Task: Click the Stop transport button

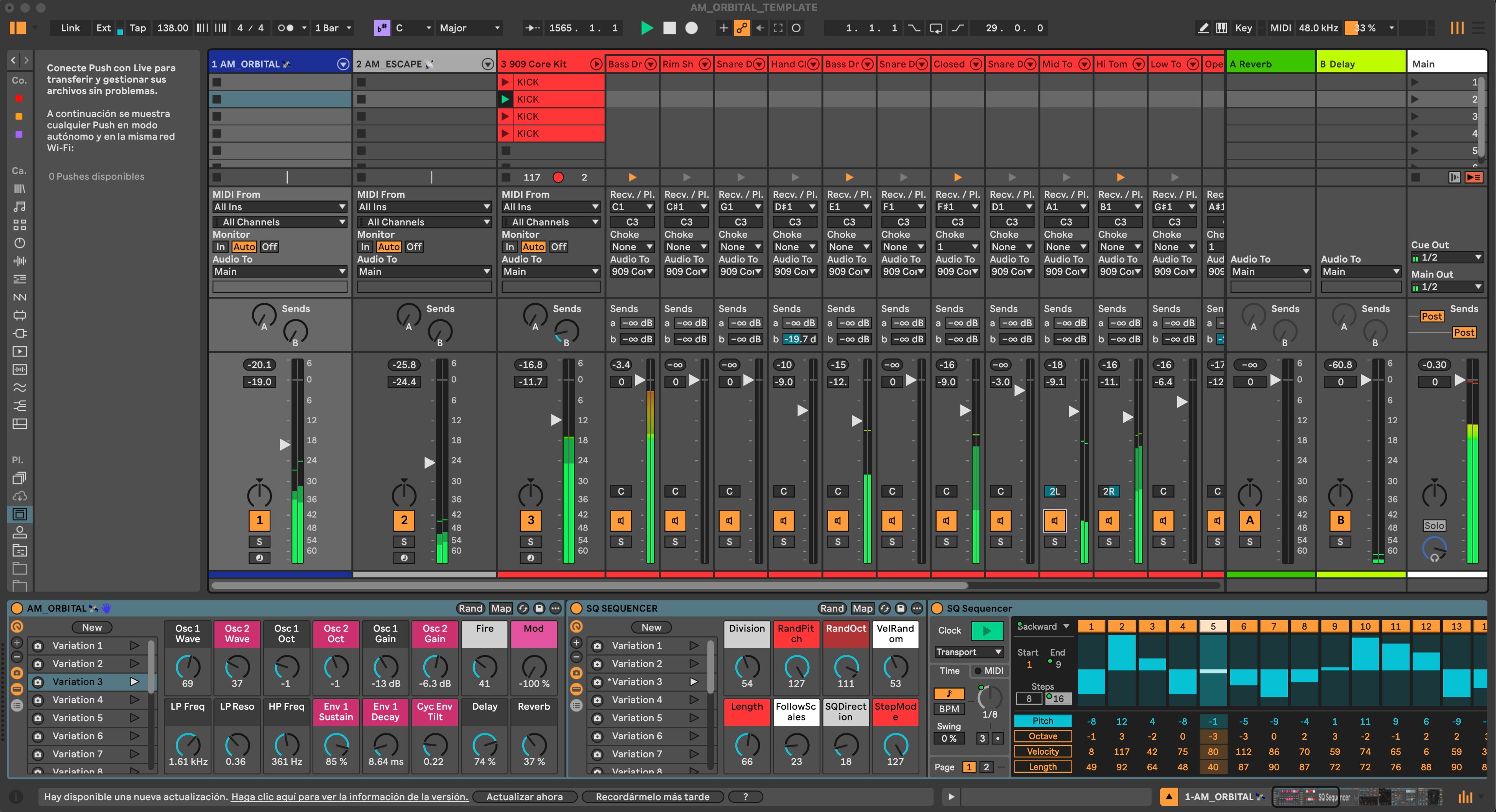Action: pyautogui.click(x=669, y=28)
